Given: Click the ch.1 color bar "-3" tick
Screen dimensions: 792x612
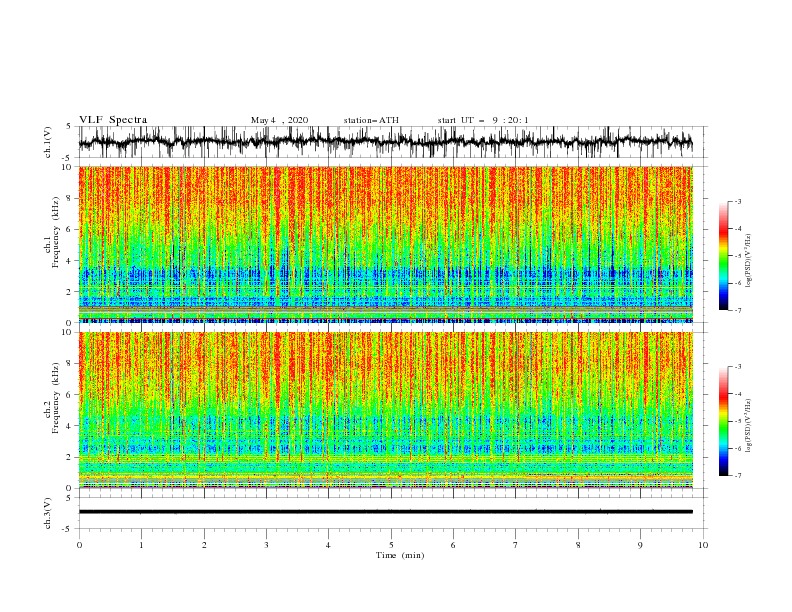Looking at the screenshot, I should tap(737, 201).
